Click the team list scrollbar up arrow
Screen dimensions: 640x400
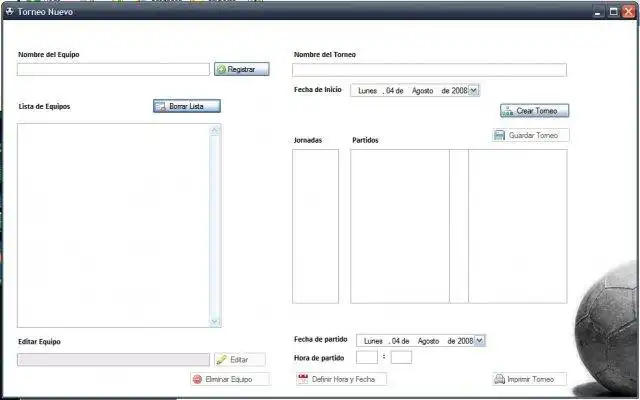(x=215, y=131)
